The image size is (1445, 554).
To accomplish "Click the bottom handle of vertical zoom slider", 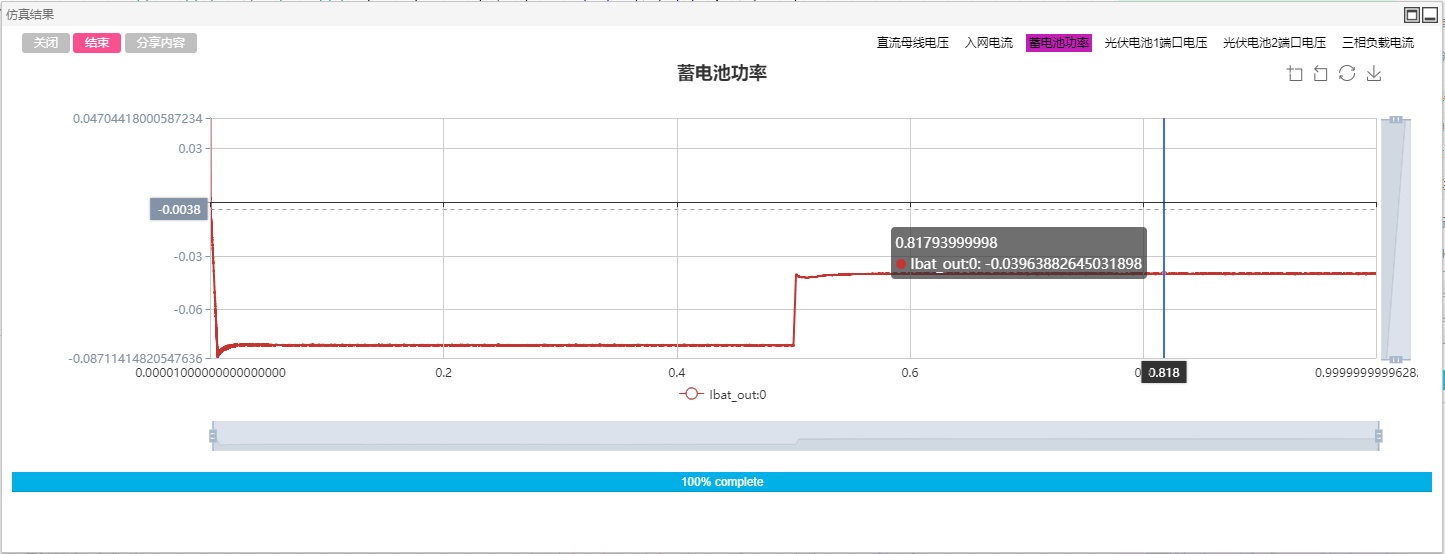I will 1396,358.
